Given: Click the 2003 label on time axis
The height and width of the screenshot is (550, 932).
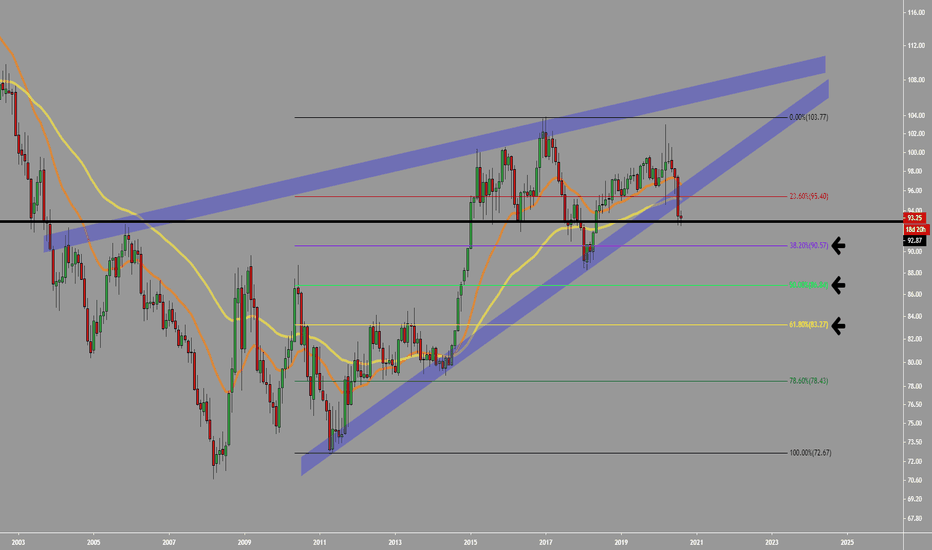Looking at the screenshot, I should [18, 542].
